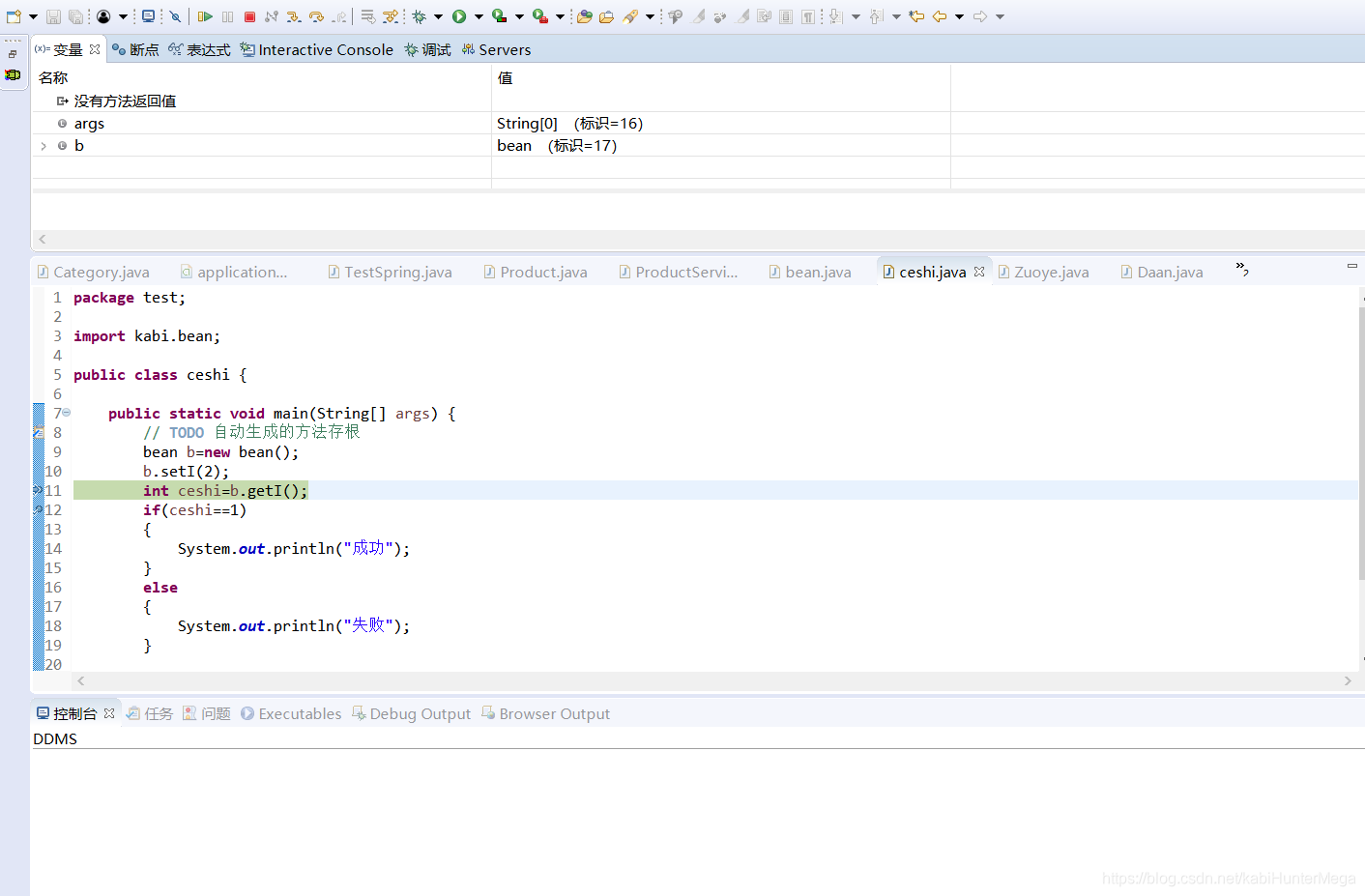Click the Save All icon
The image size is (1365, 896).
tap(75, 16)
